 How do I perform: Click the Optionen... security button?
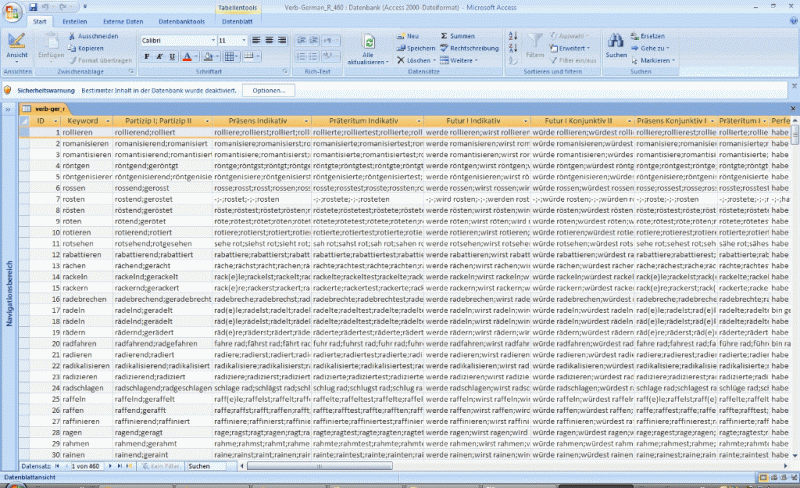tap(268, 90)
